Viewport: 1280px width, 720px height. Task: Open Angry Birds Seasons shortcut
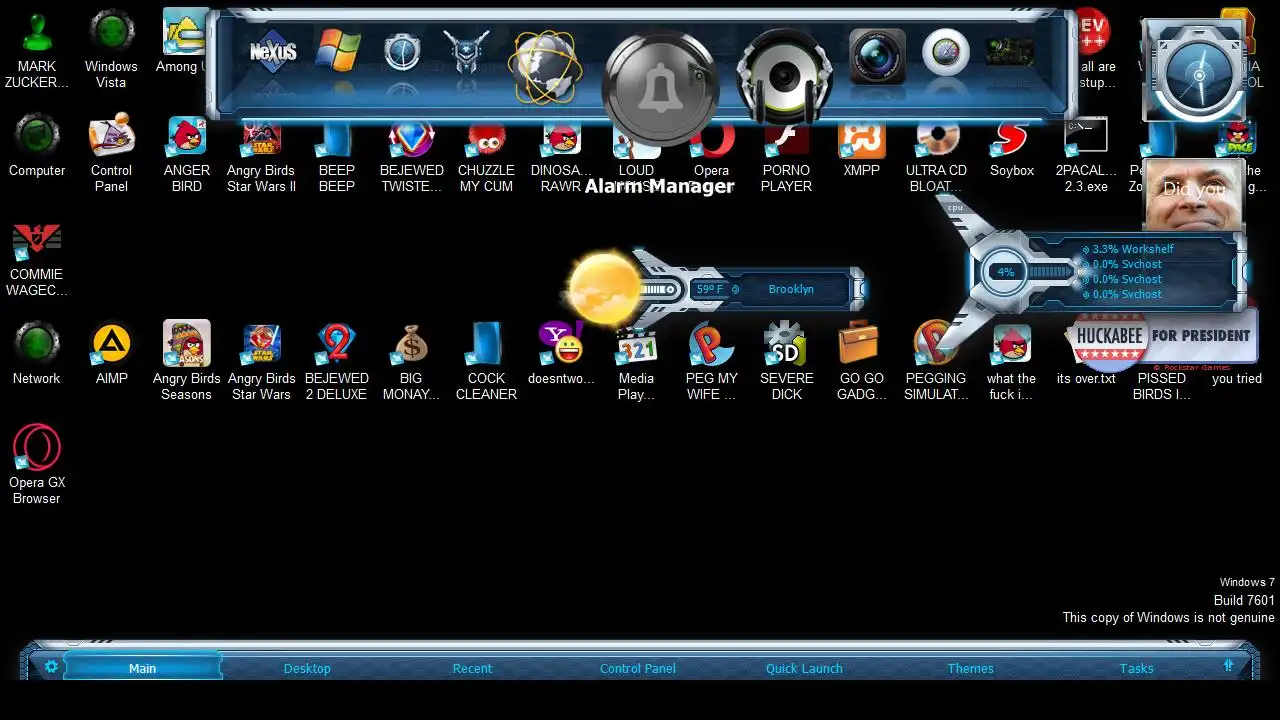click(187, 361)
